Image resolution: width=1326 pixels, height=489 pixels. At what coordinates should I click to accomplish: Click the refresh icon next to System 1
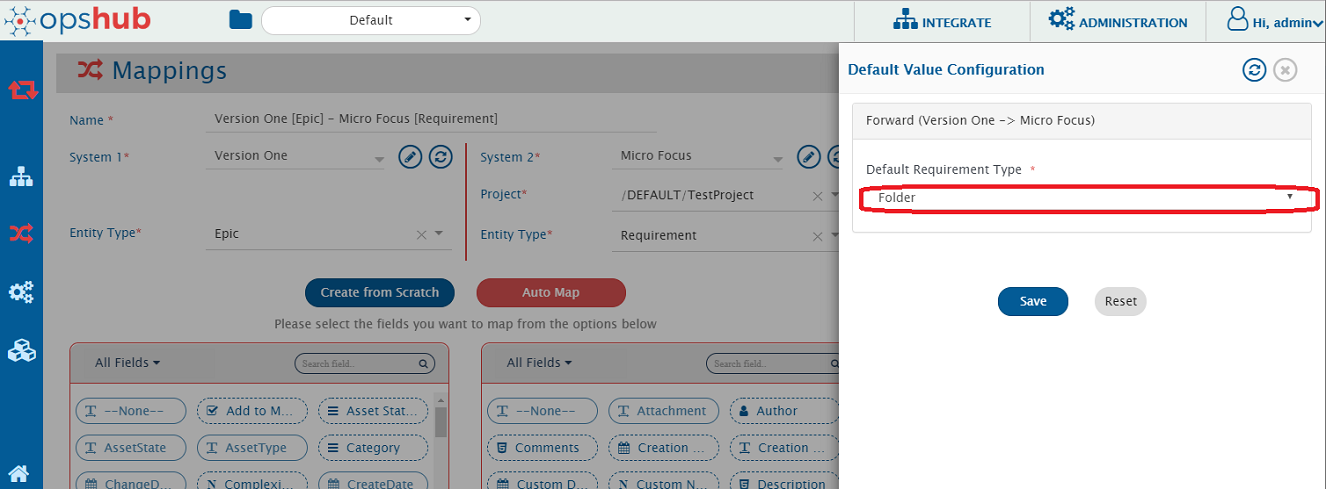tap(440, 157)
